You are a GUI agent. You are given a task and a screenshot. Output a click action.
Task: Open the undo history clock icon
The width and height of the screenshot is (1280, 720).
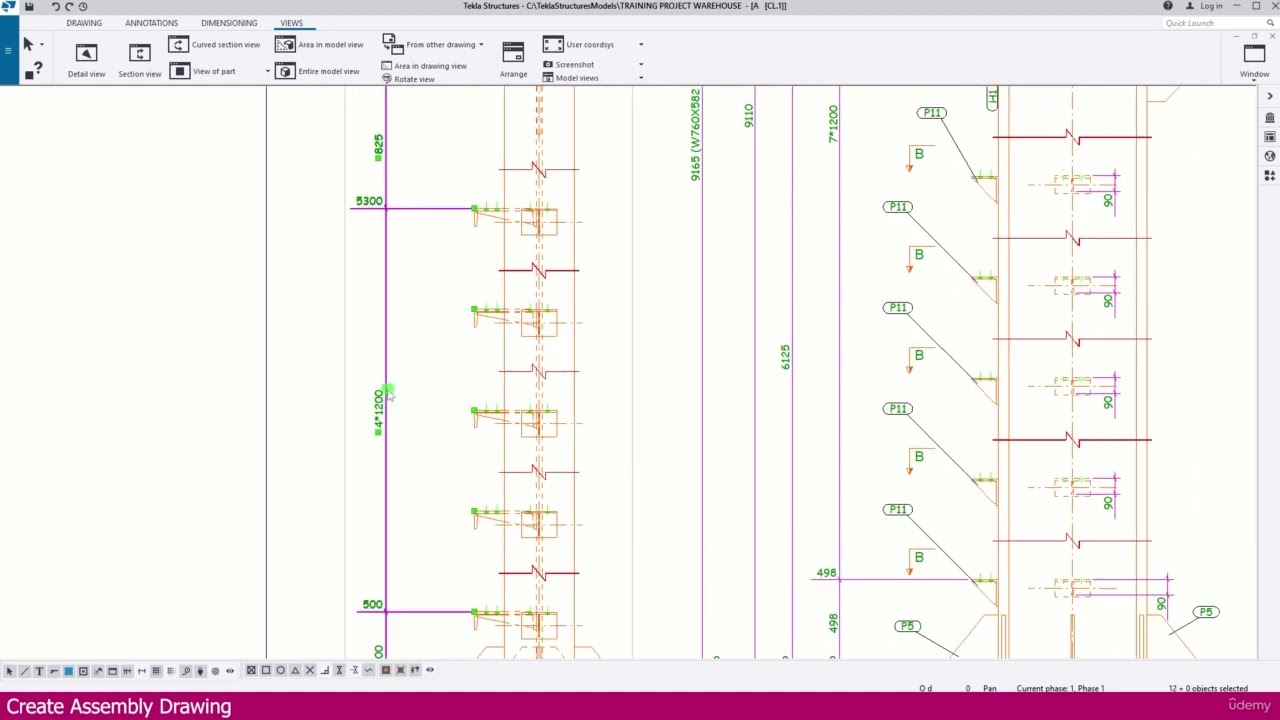tap(82, 6)
